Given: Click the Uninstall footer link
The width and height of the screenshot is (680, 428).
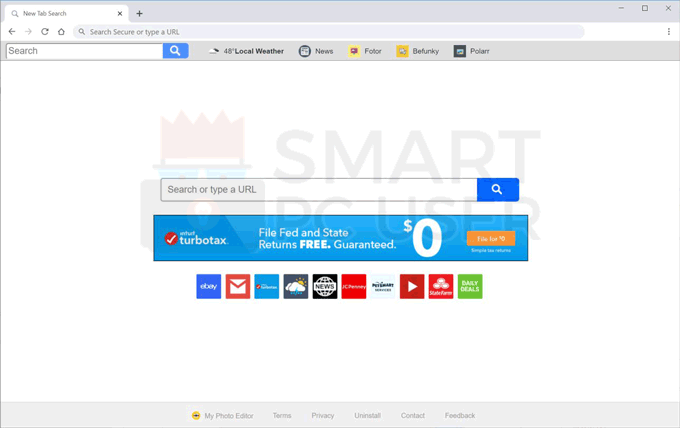Looking at the screenshot, I should (x=367, y=415).
